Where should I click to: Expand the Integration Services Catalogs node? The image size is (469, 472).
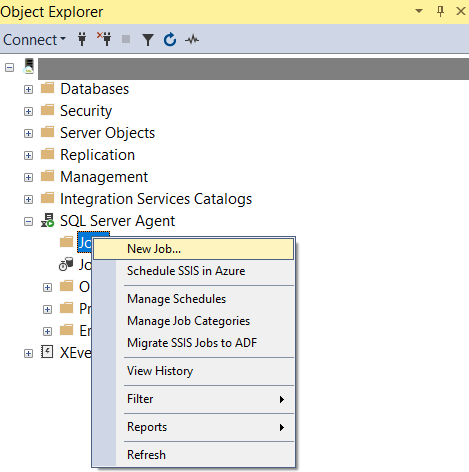(x=28, y=199)
